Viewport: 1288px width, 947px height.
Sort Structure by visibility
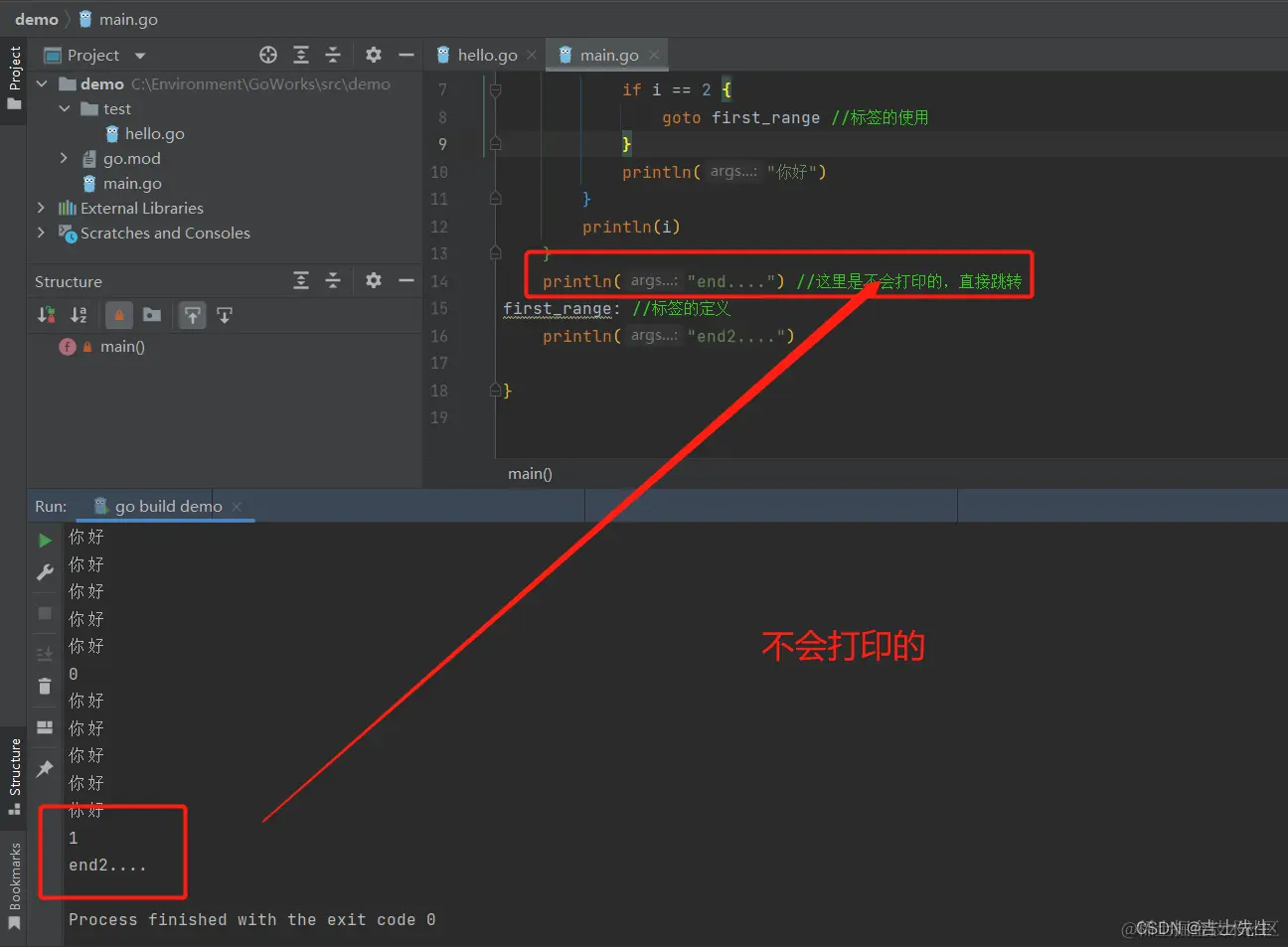[46, 315]
